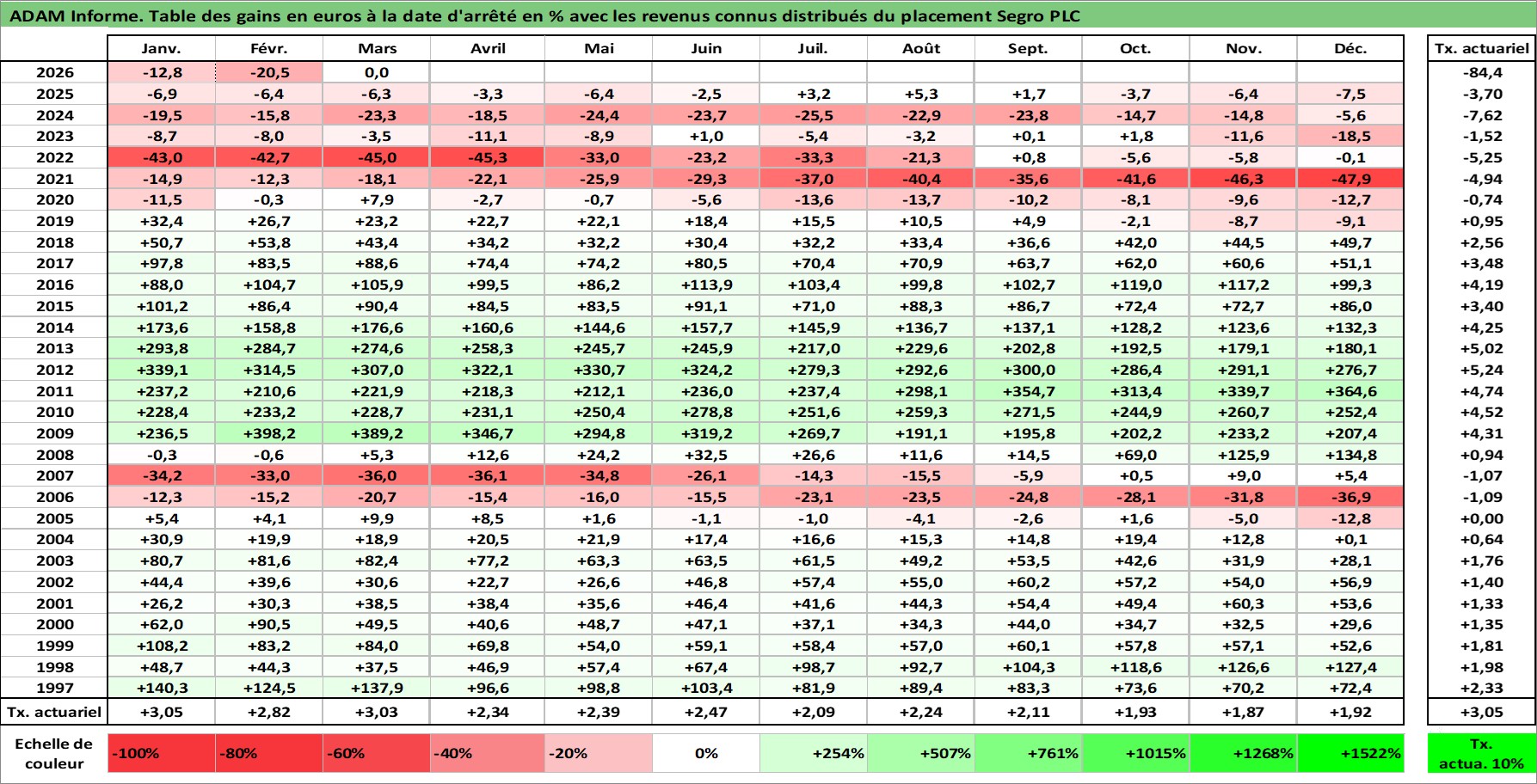The height and width of the screenshot is (784, 1537).
Task: Select the 2022 Avril cell showing -45,3
Action: point(488,157)
